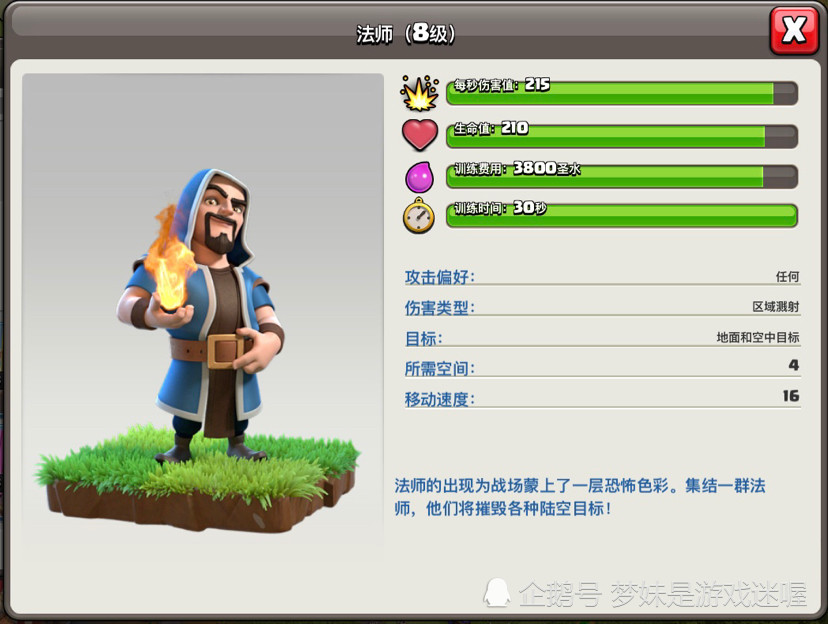
Task: Click the blue wizard description paragraph
Action: [579, 497]
